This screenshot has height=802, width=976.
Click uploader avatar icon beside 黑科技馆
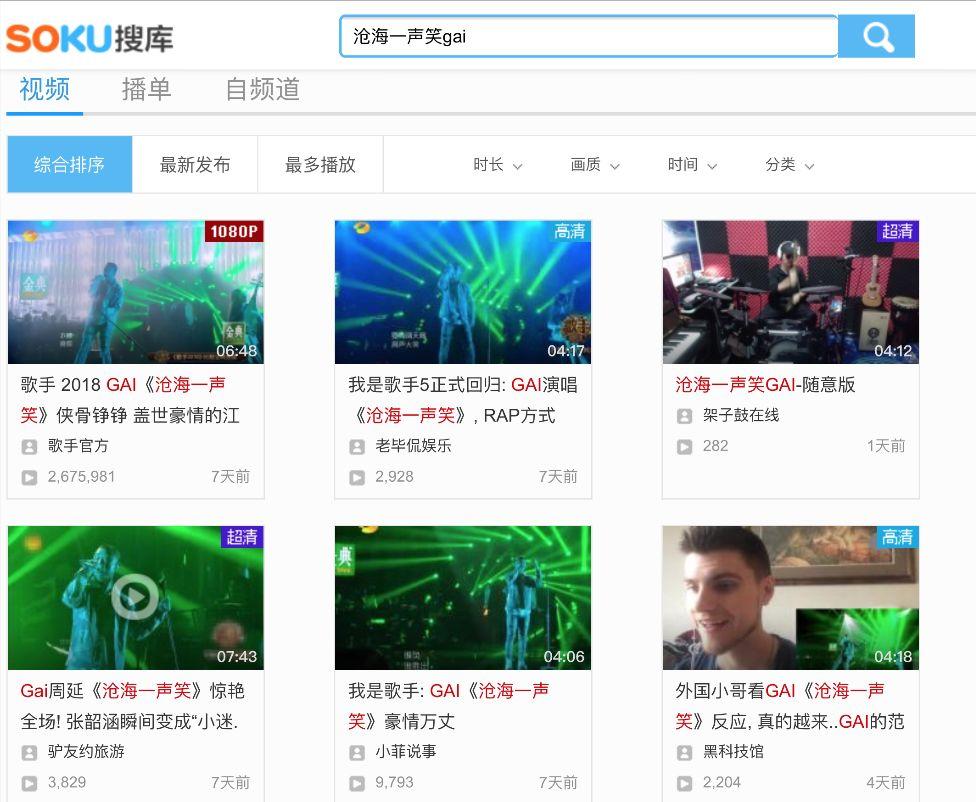pos(684,752)
